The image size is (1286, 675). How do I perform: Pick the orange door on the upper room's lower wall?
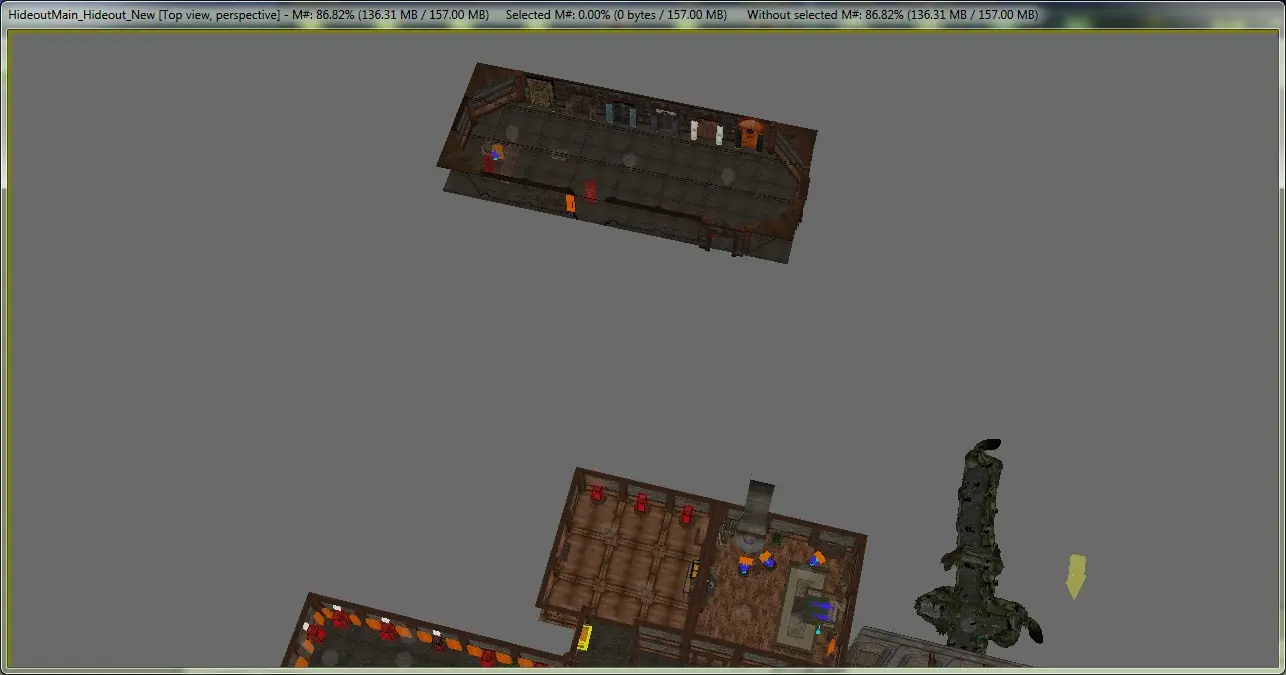pyautogui.click(x=570, y=203)
